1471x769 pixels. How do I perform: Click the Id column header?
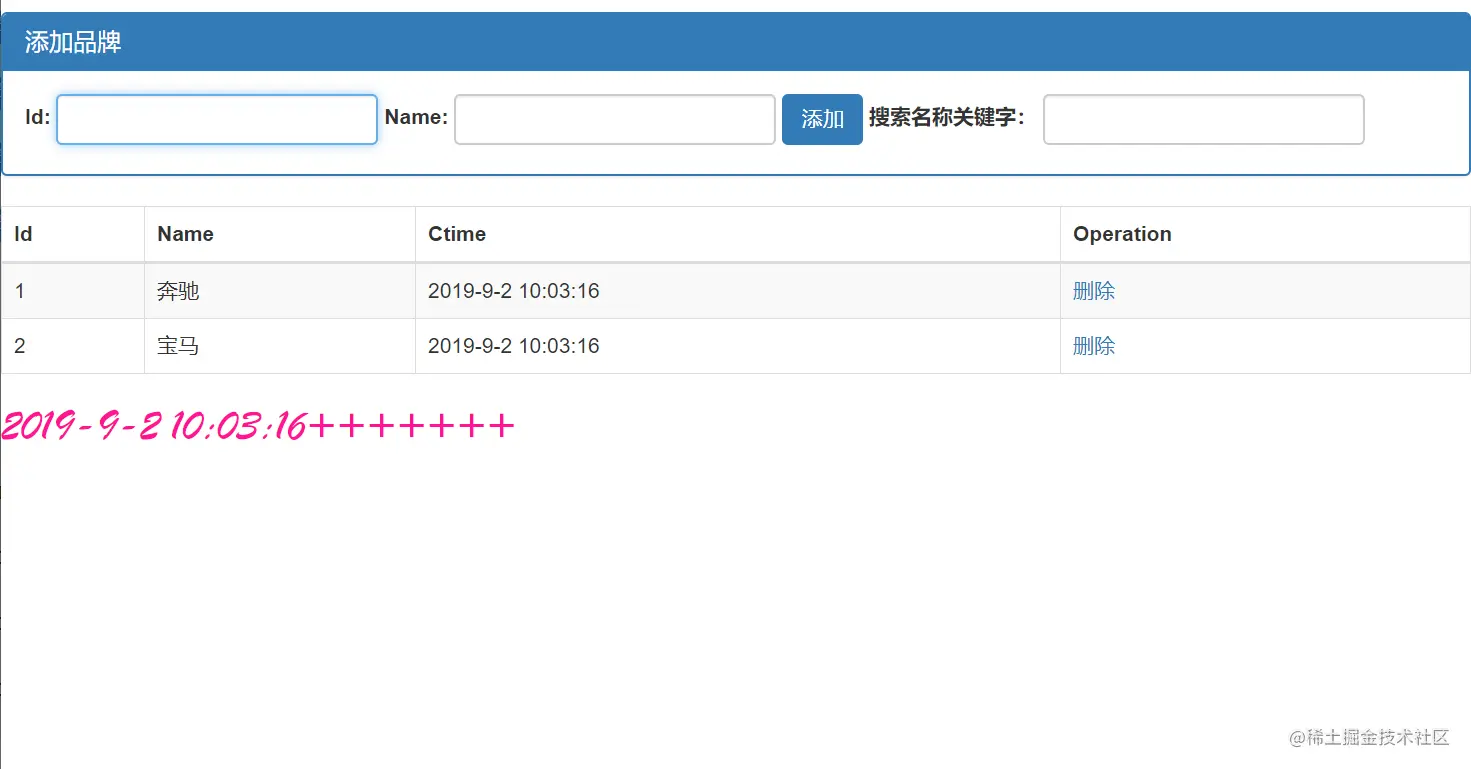click(73, 234)
